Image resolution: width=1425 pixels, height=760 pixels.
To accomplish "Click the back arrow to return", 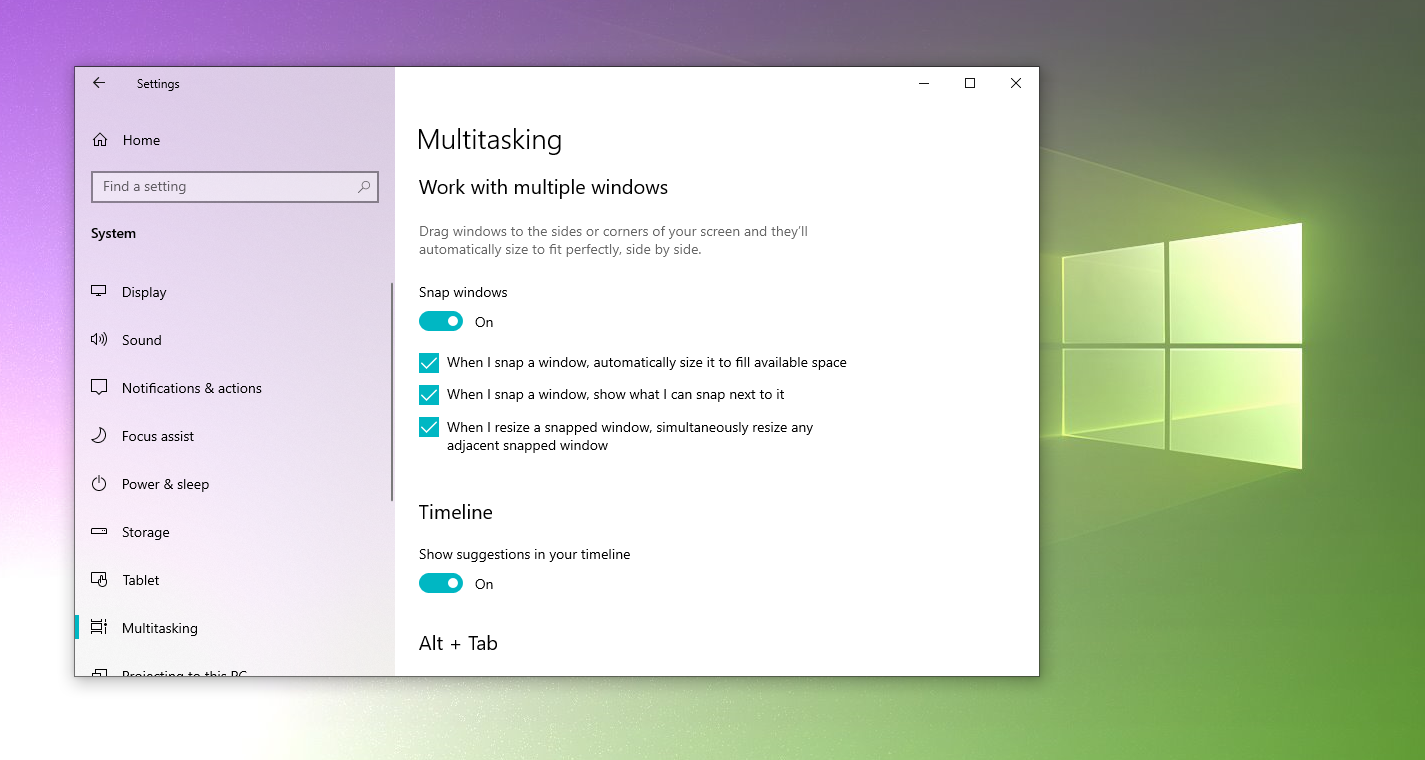I will 98,83.
